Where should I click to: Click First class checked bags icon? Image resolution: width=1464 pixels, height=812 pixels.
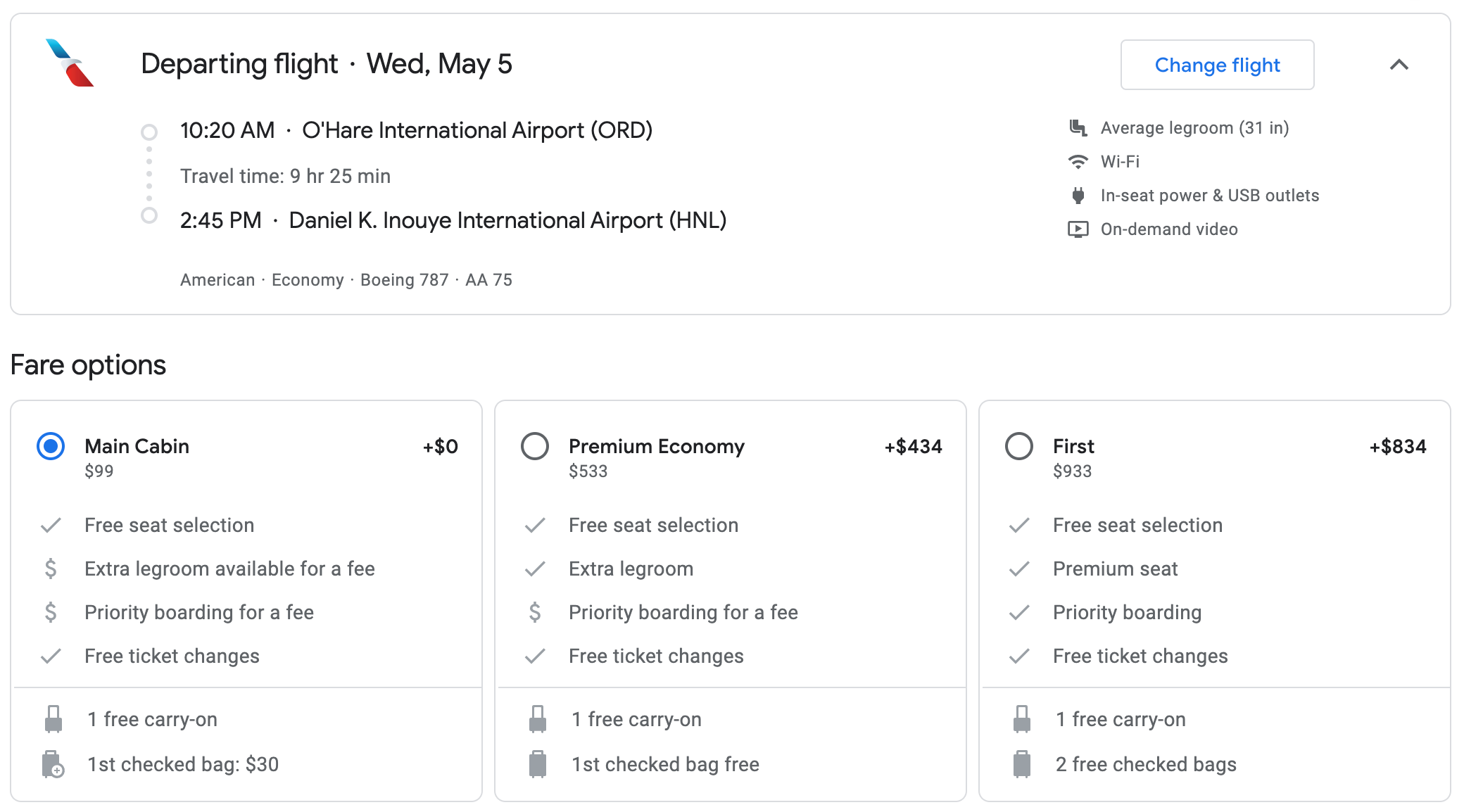coord(1021,764)
